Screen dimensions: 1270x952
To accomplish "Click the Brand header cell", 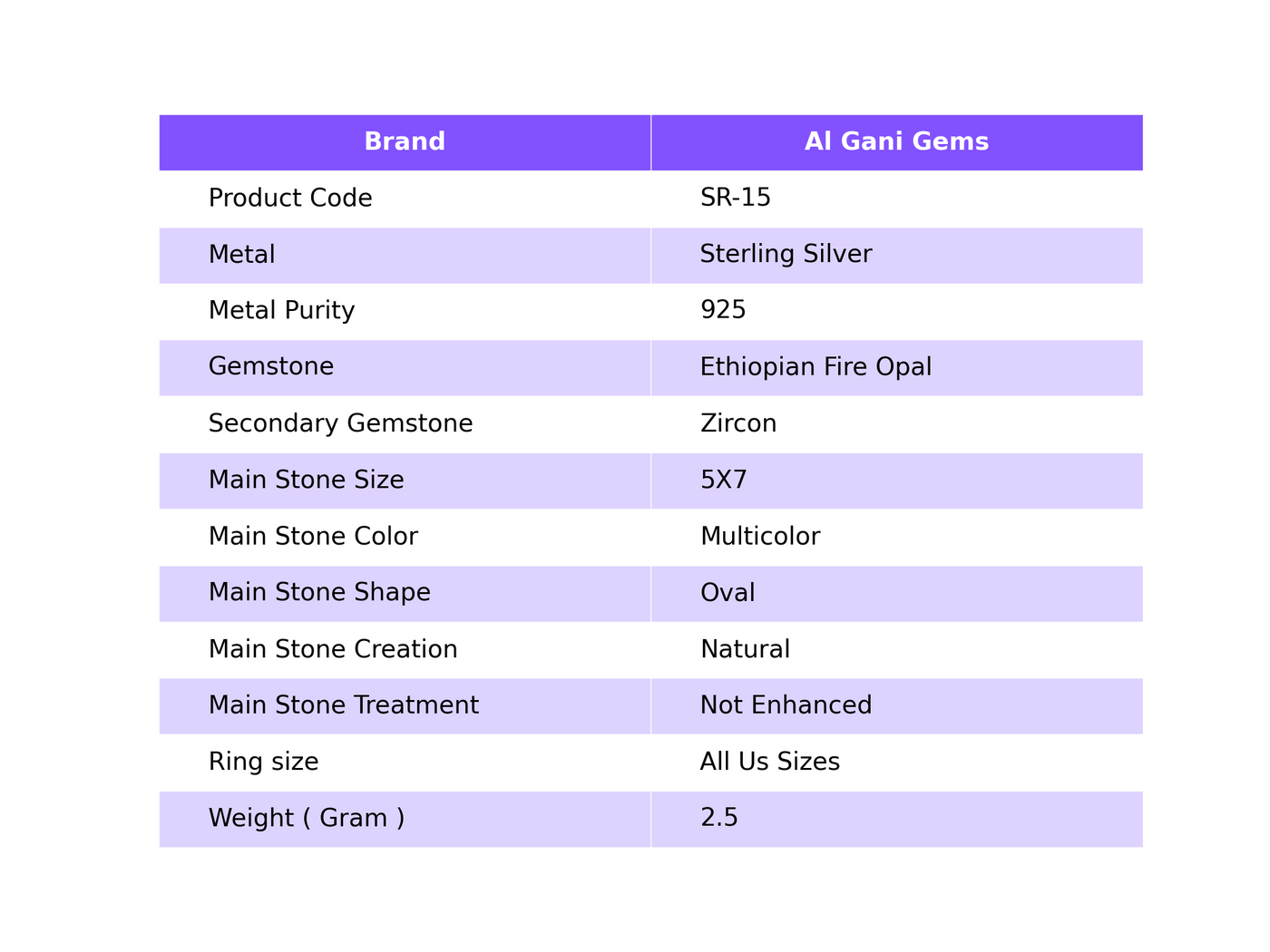I will [405, 142].
